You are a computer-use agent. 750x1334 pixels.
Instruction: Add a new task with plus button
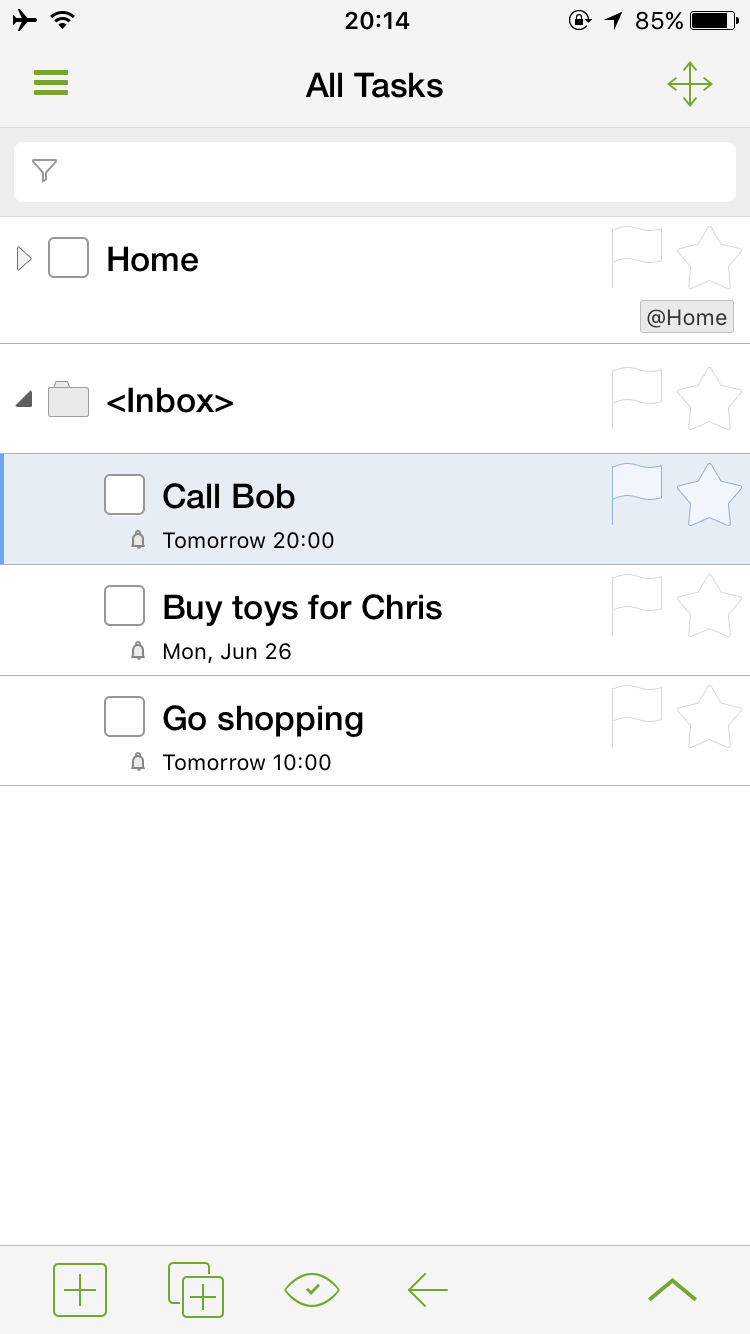point(80,1290)
